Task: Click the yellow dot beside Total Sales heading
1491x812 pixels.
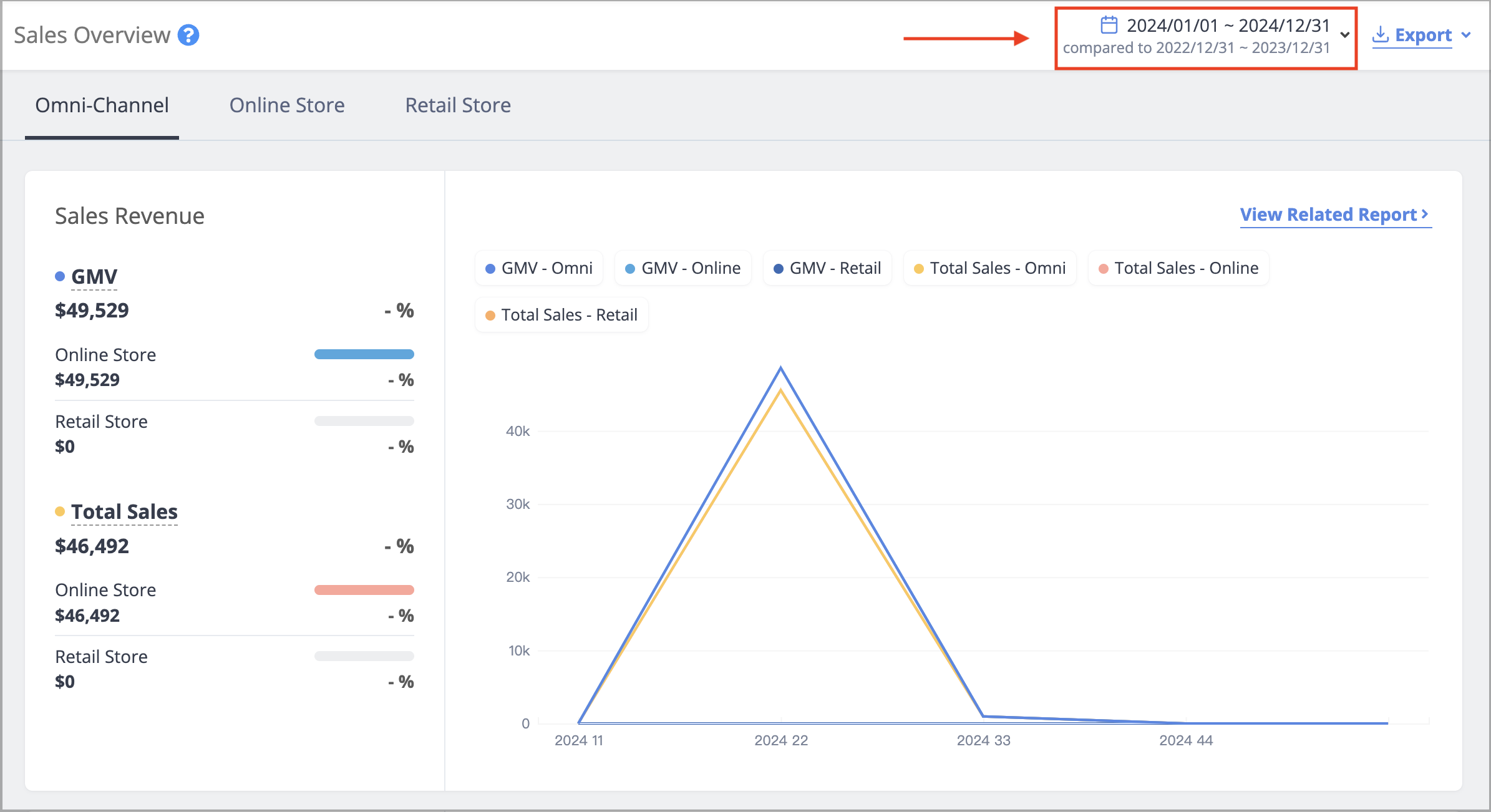Action: [60, 511]
